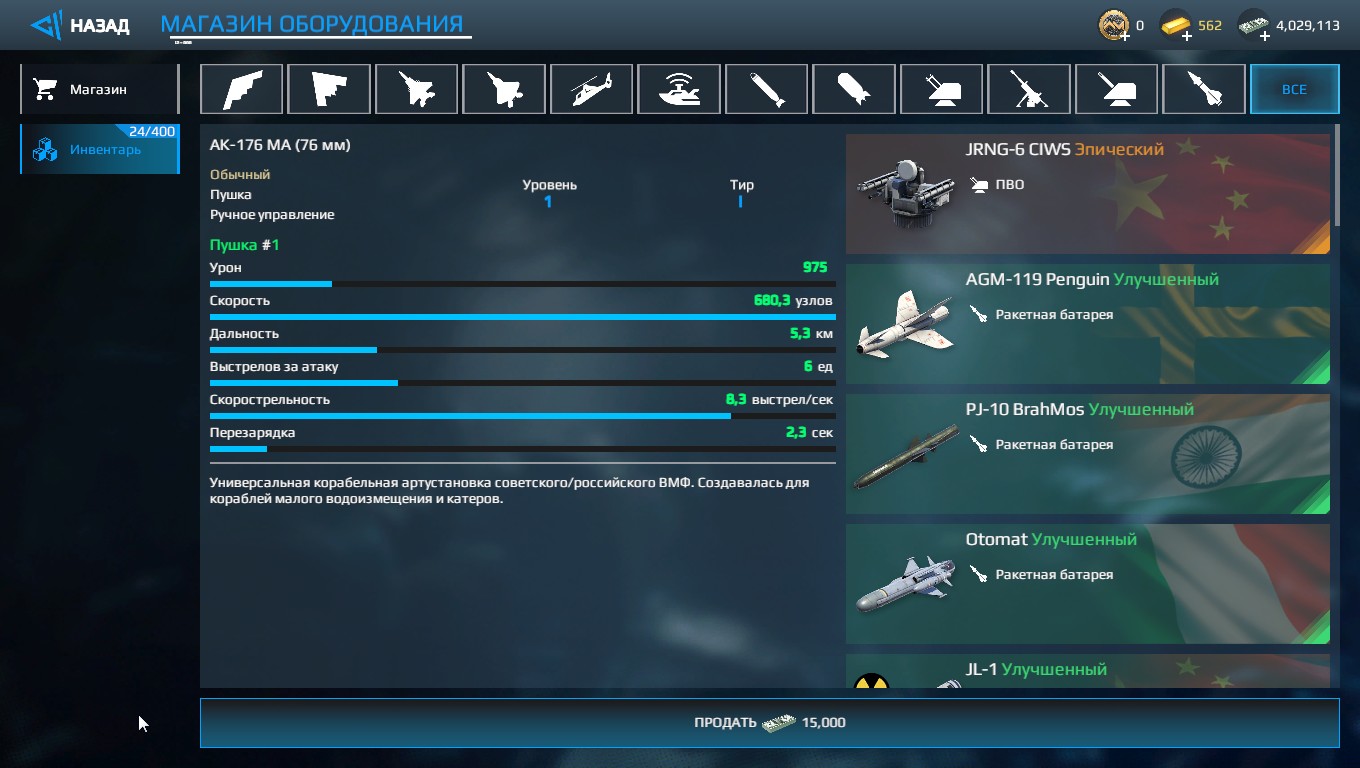Select the fighter jet filter icon

[x=416, y=89]
